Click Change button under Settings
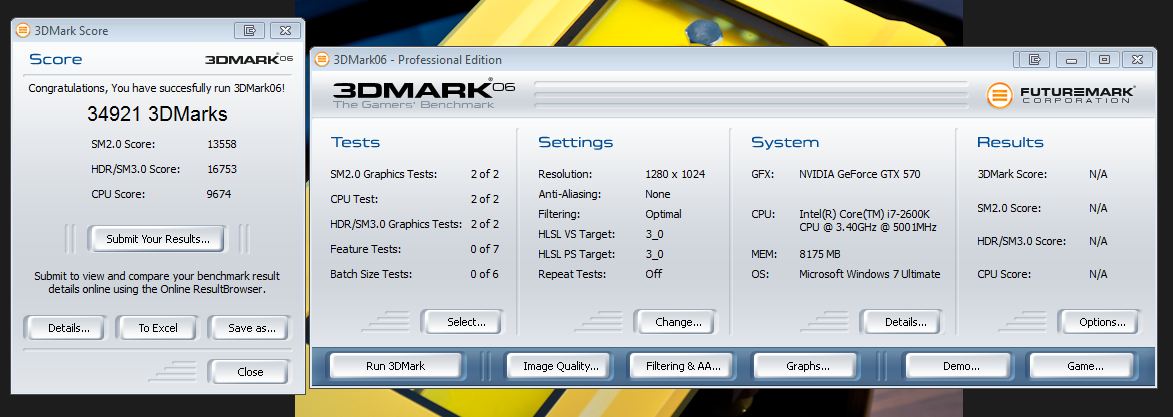 click(676, 322)
